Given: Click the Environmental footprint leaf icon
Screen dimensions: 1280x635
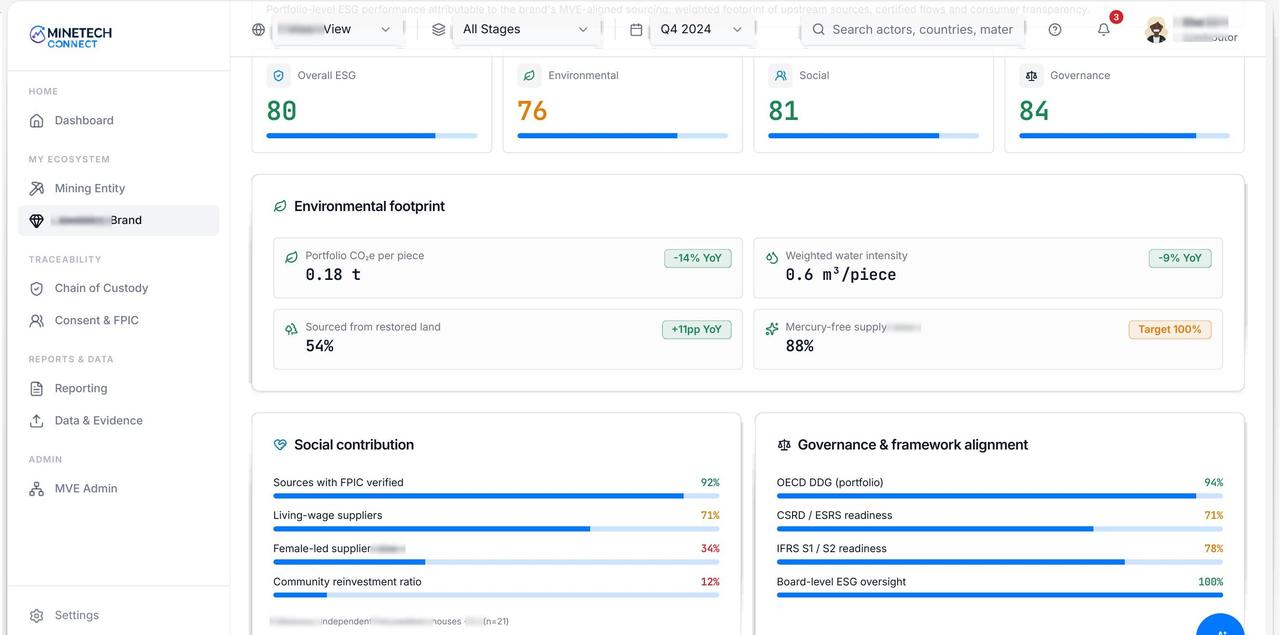Looking at the screenshot, I should click(x=280, y=206).
